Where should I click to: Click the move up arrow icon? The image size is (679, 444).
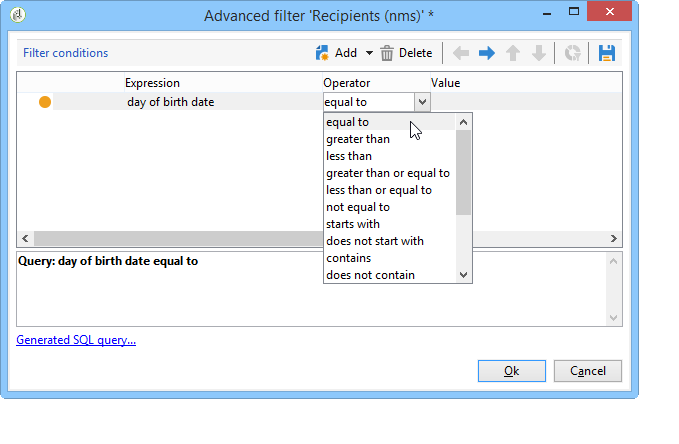[x=513, y=53]
